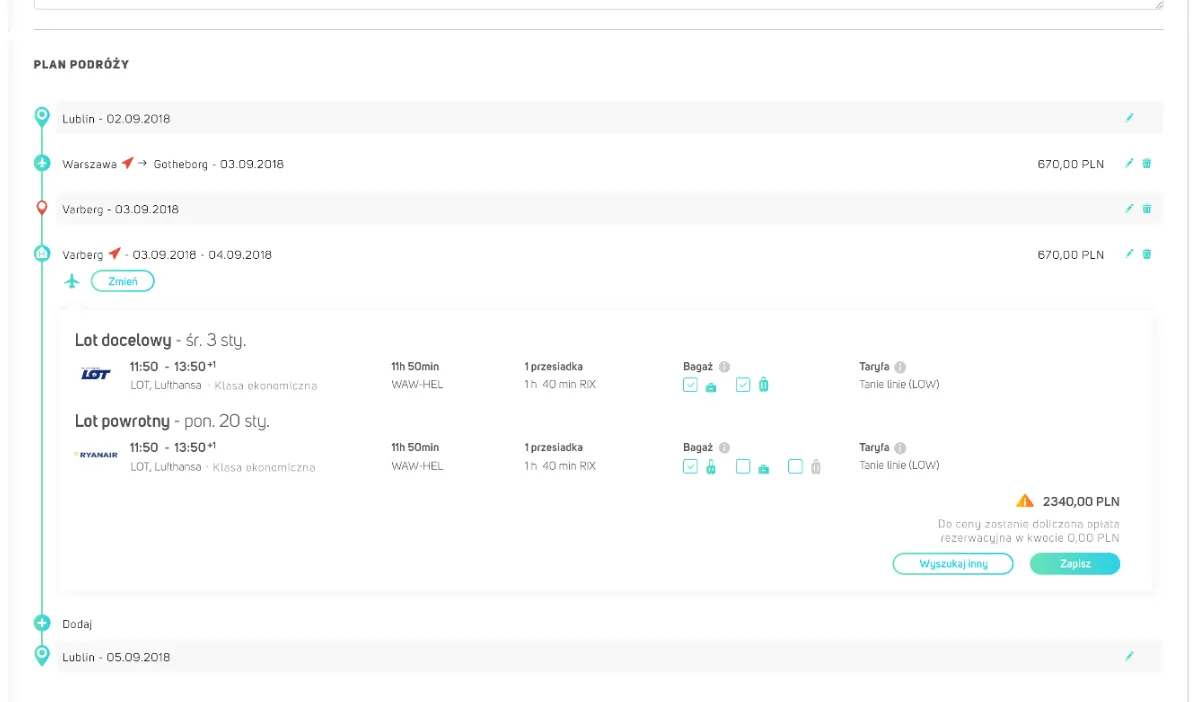Image resolution: width=1197 pixels, height=702 pixels.
Task: Click the Dodaj link to add a step
Action: click(77, 623)
